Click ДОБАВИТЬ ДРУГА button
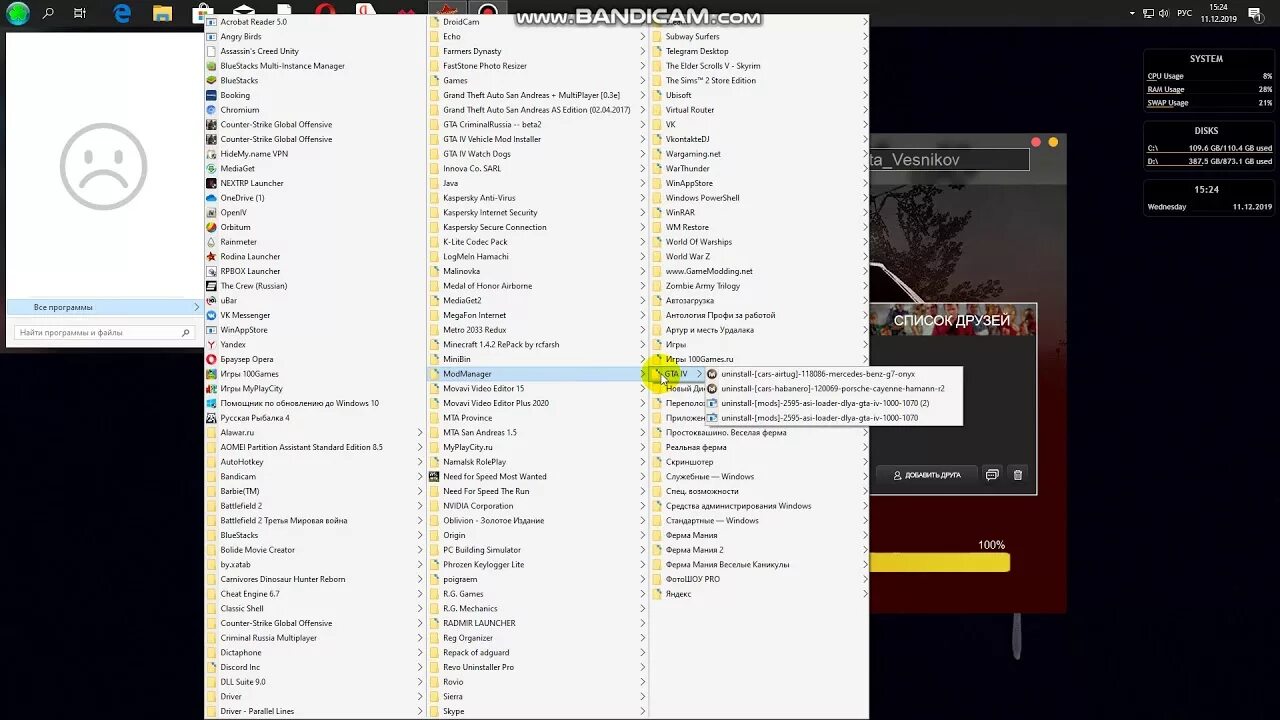This screenshot has width=1280, height=720. click(927, 475)
